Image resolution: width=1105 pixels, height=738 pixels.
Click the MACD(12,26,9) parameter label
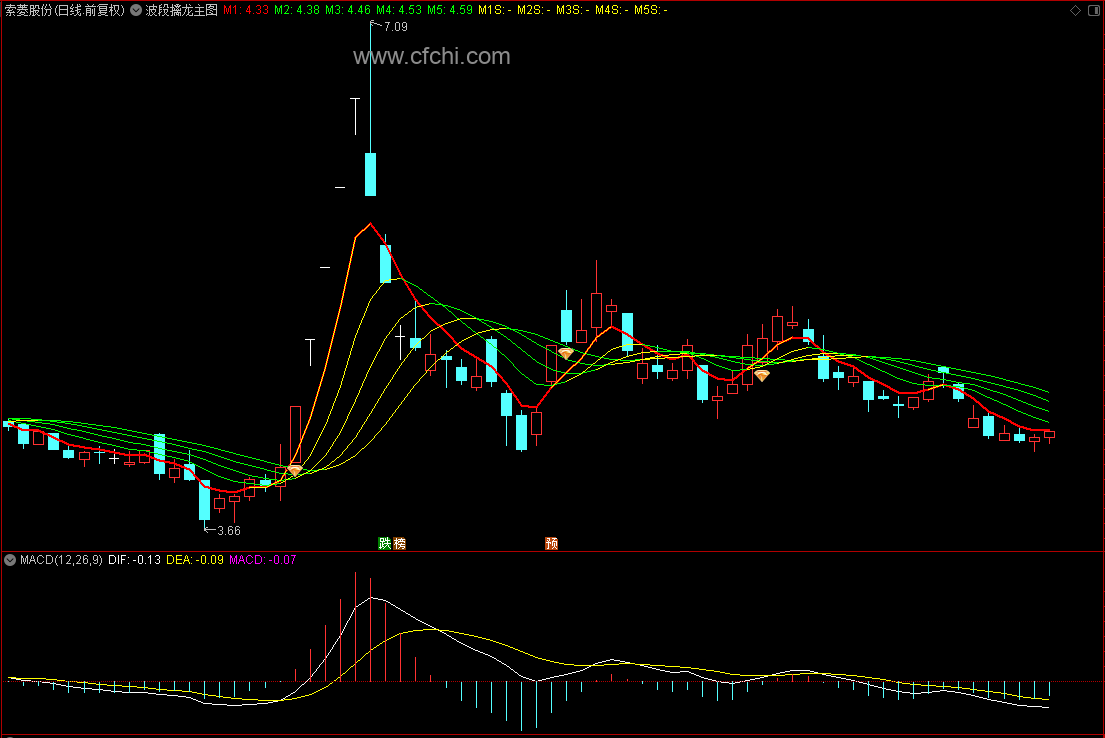61,560
